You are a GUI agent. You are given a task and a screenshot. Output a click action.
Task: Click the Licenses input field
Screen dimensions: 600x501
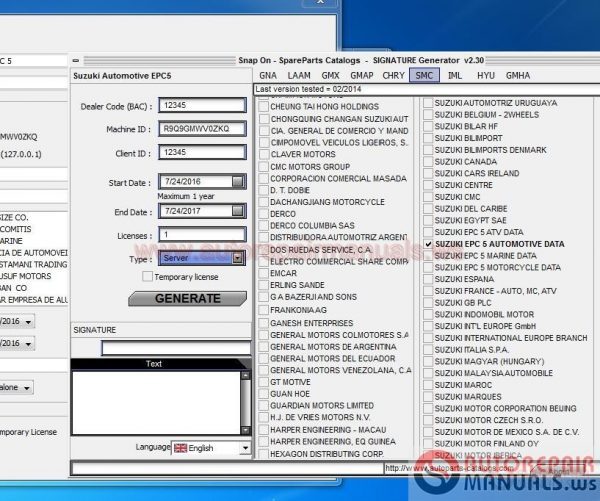(x=202, y=234)
